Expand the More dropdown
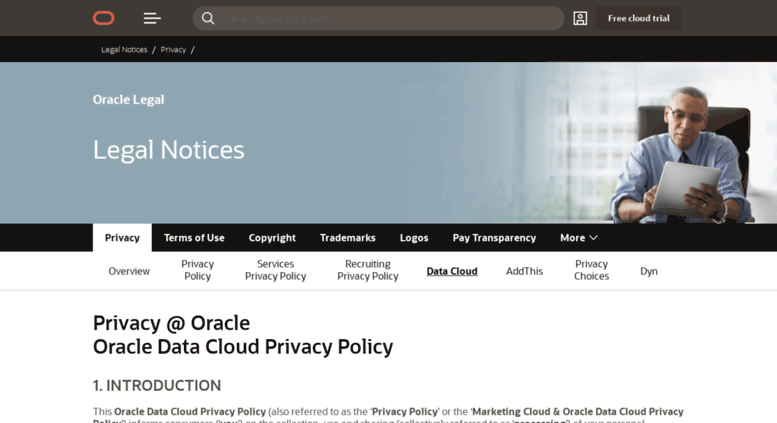 (579, 238)
